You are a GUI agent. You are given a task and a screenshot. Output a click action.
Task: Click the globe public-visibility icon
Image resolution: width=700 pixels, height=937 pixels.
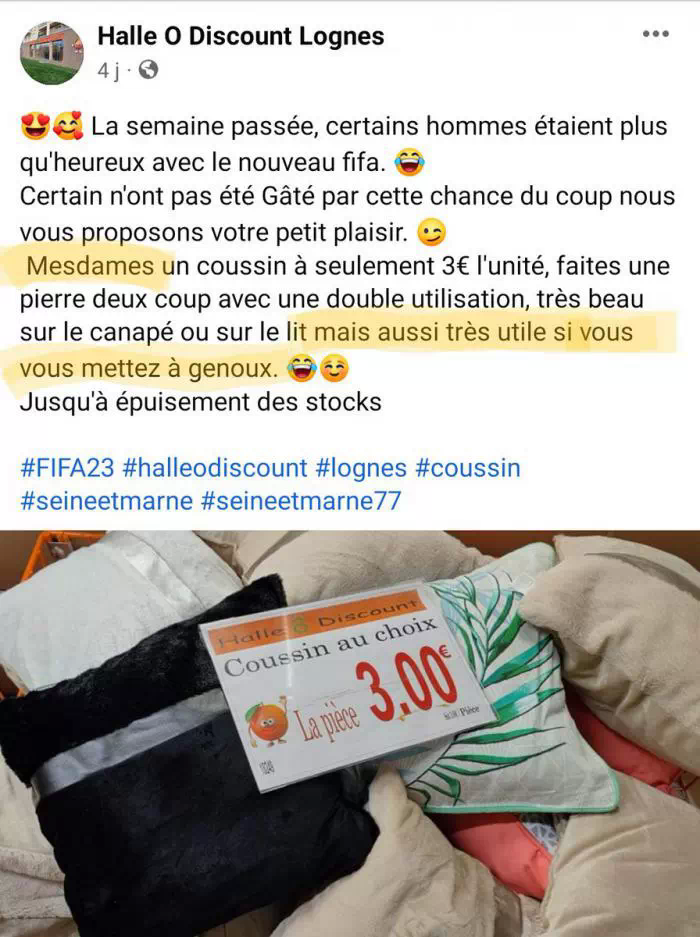148,71
